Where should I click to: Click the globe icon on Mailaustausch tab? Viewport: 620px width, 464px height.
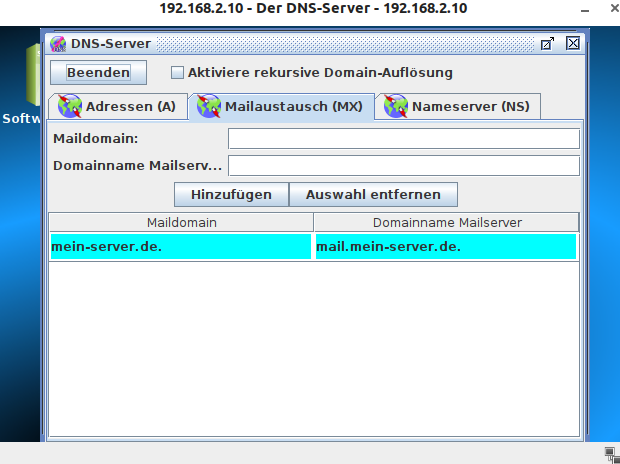[x=209, y=106]
